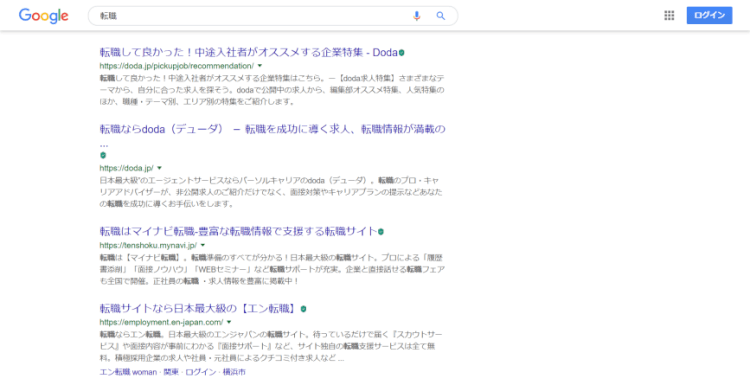The width and height of the screenshot is (750, 385).
Task: Click the snippet starting 転職ならエン転職。日本最大級
Action: point(271,346)
